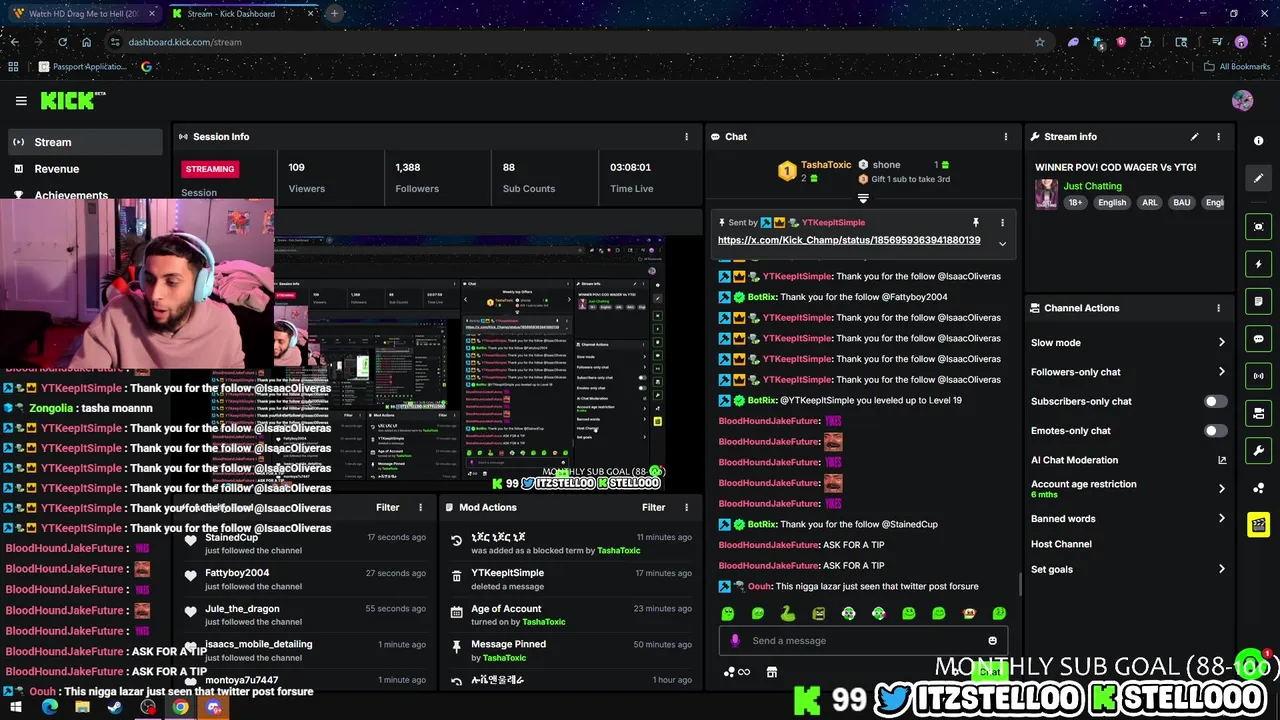Open Channel Actions panel options menu
The width and height of the screenshot is (1280, 720).
(x=1218, y=308)
